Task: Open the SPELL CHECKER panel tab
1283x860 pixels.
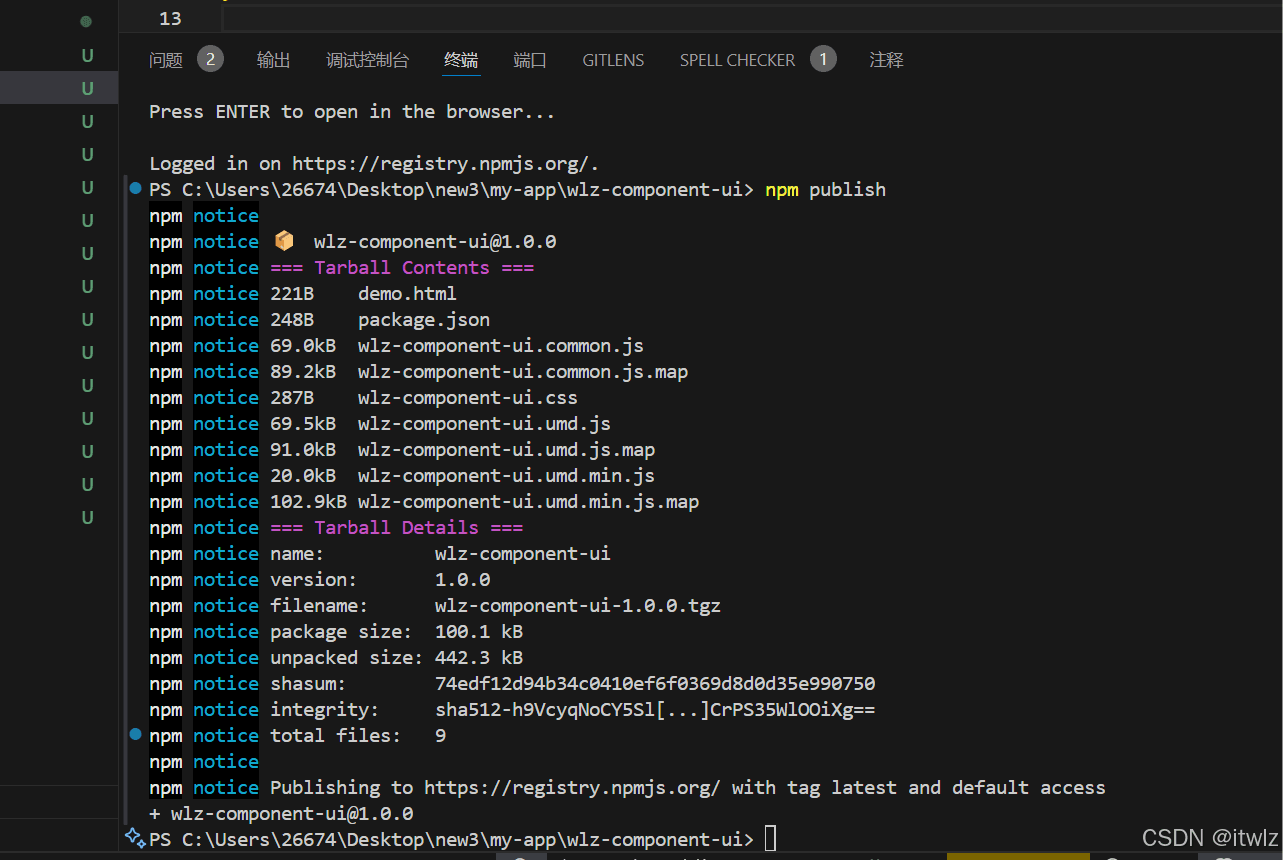Action: pyautogui.click(x=737, y=60)
